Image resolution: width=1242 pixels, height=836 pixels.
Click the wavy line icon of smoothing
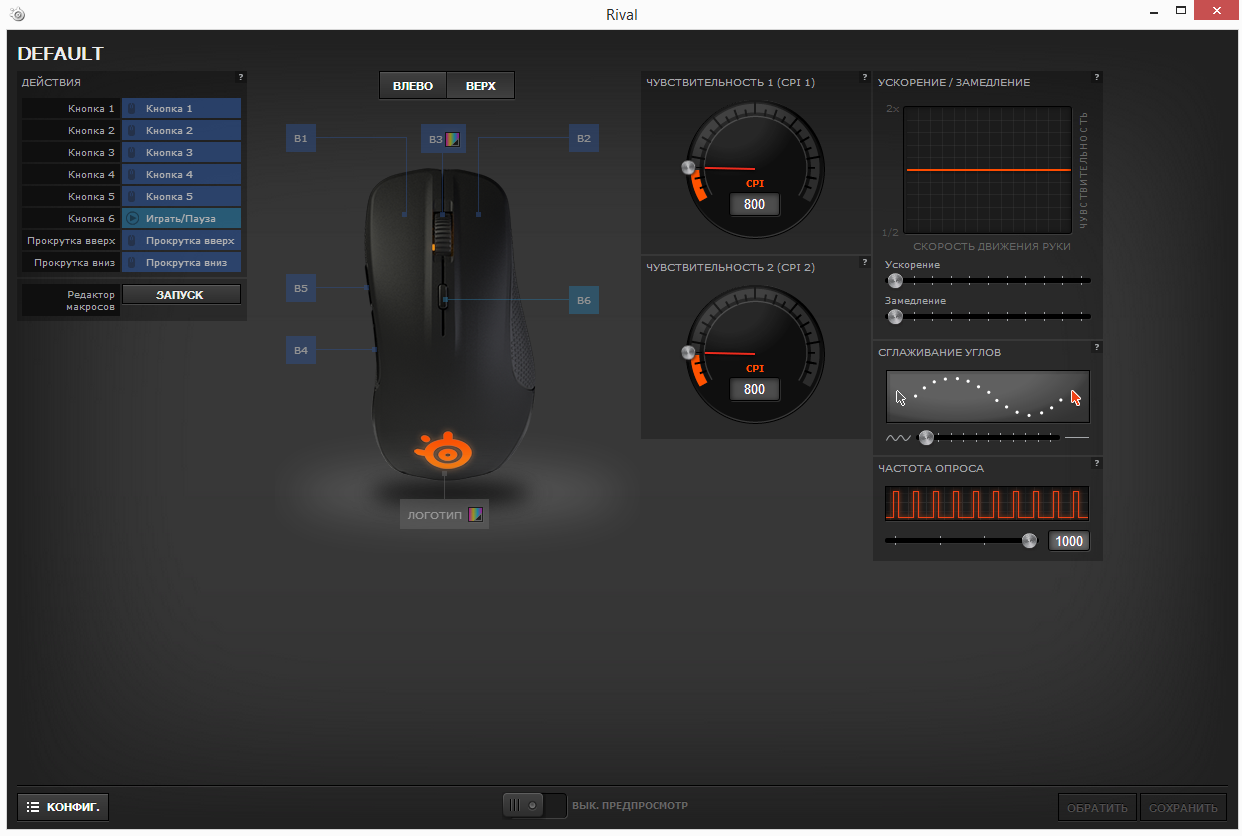pyautogui.click(x=898, y=438)
